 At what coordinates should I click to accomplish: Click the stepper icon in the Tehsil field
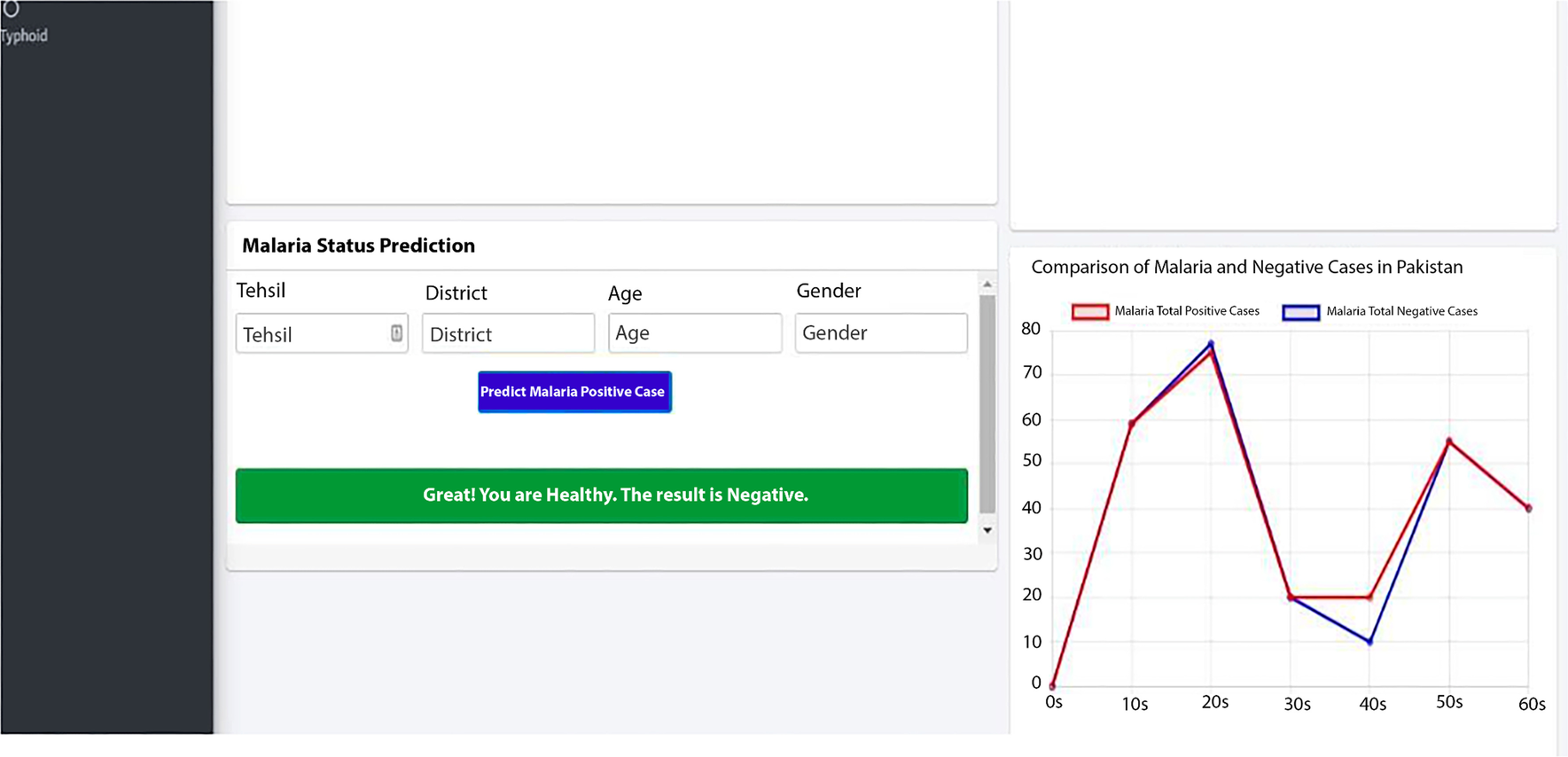coord(396,333)
